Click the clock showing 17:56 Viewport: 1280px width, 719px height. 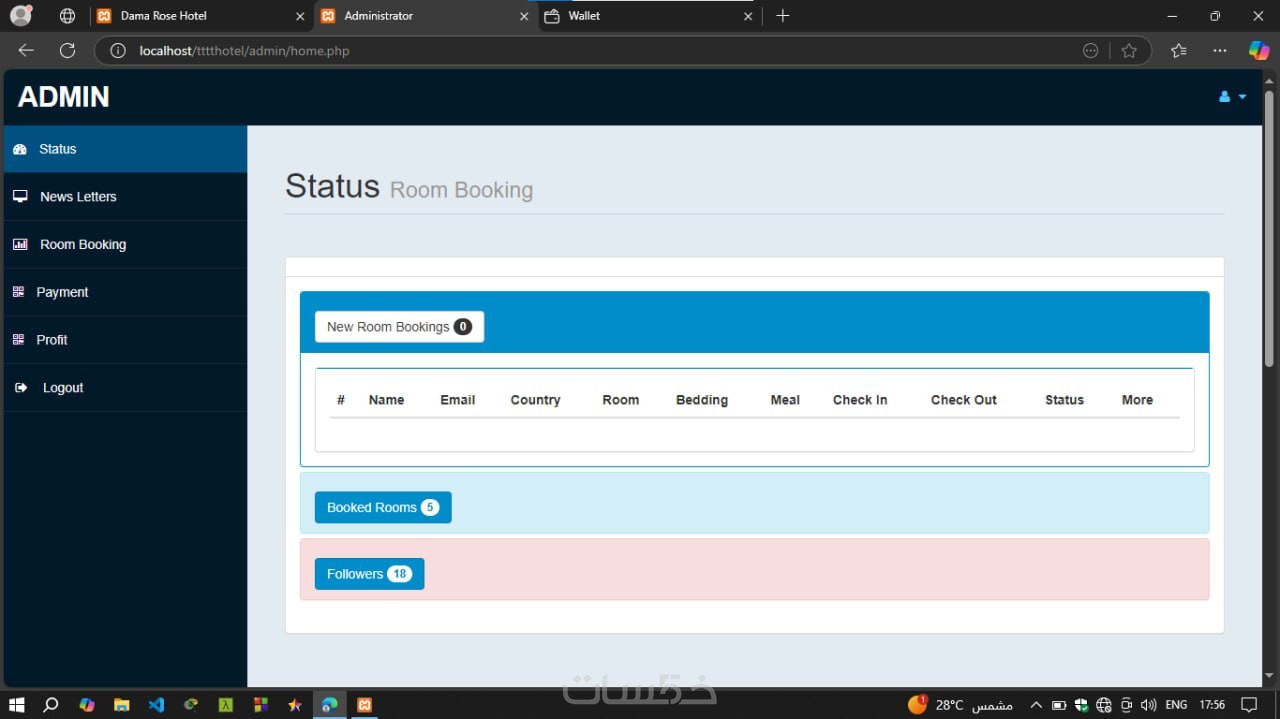point(1212,705)
